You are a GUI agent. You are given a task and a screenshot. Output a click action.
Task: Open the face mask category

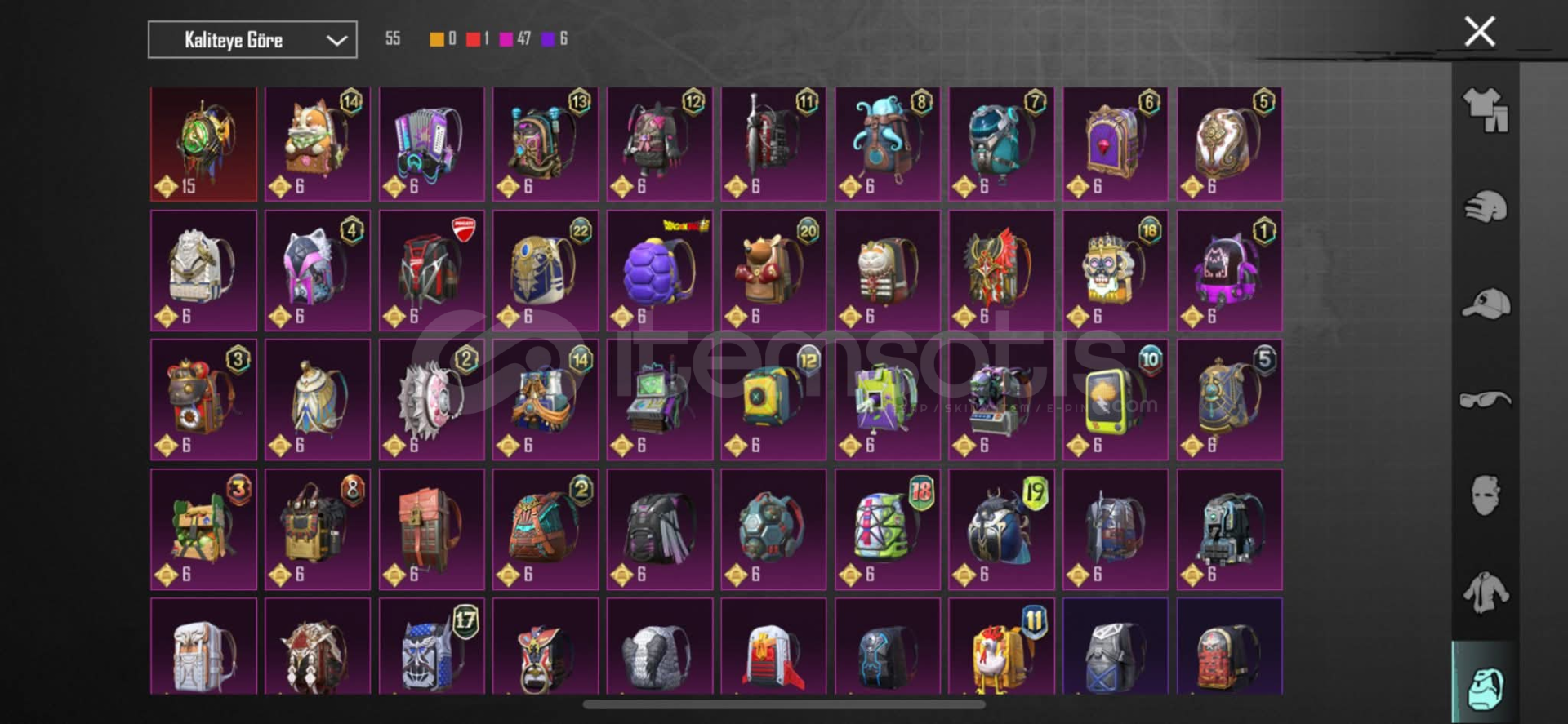click(1486, 495)
